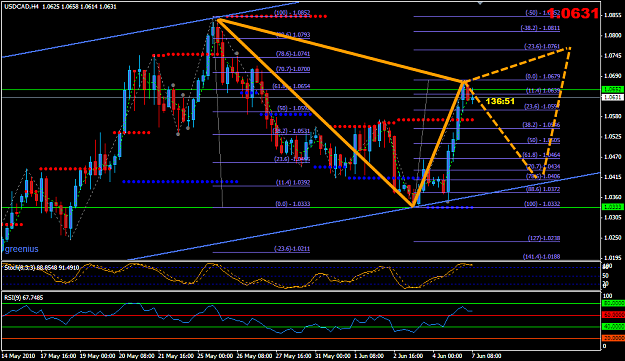Click the 21 May 16:00 time label
This screenshot has height=361, width=625.
[176, 356]
